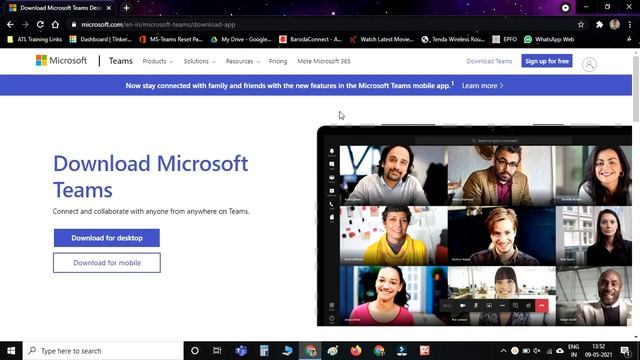Open the Windows Start menu
Viewport: 640px width, 360px height.
(x=11, y=351)
